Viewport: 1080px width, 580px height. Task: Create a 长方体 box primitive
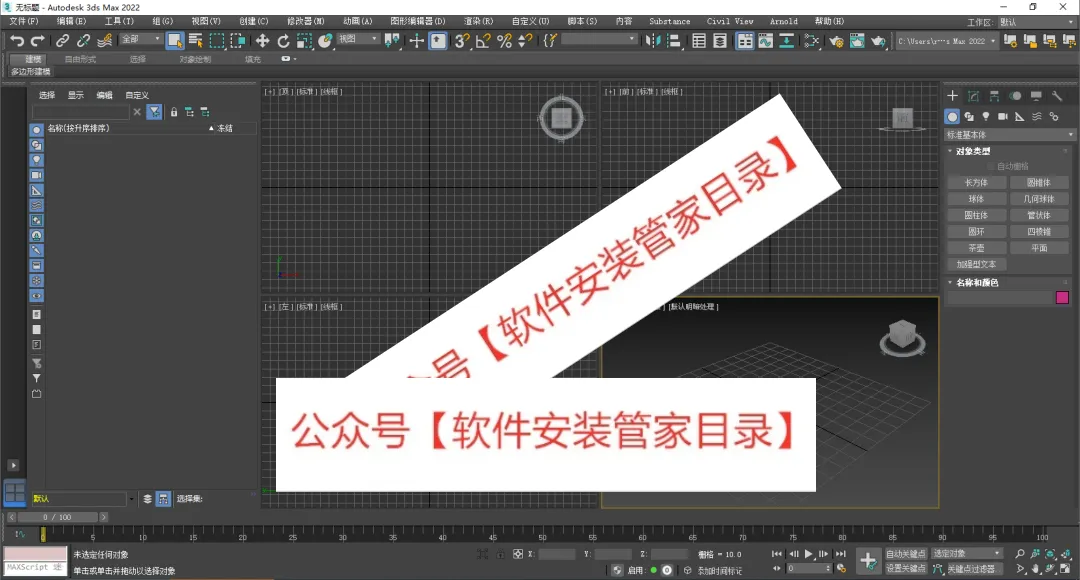(x=976, y=183)
